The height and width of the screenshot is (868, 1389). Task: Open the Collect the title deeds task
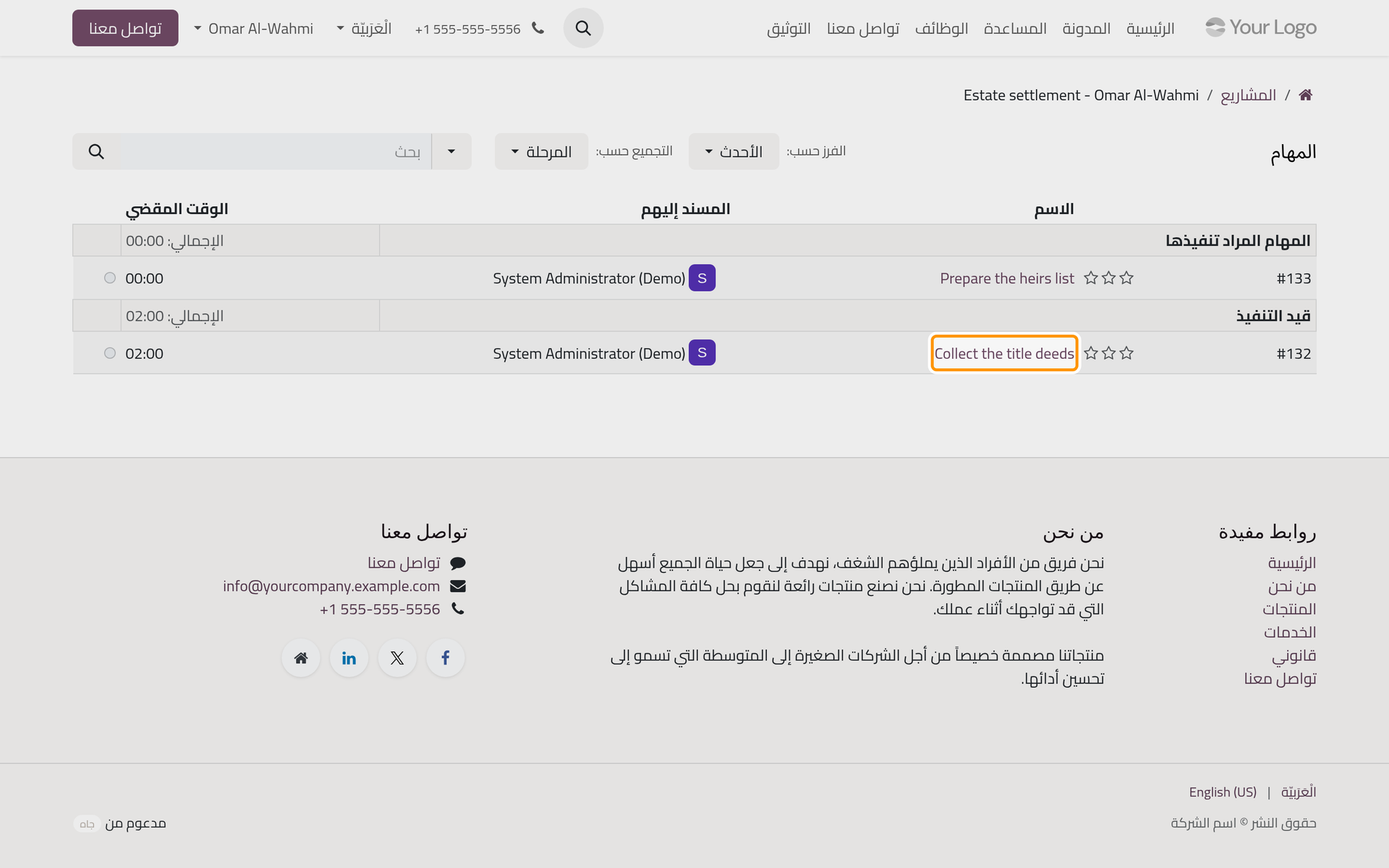click(x=1004, y=353)
